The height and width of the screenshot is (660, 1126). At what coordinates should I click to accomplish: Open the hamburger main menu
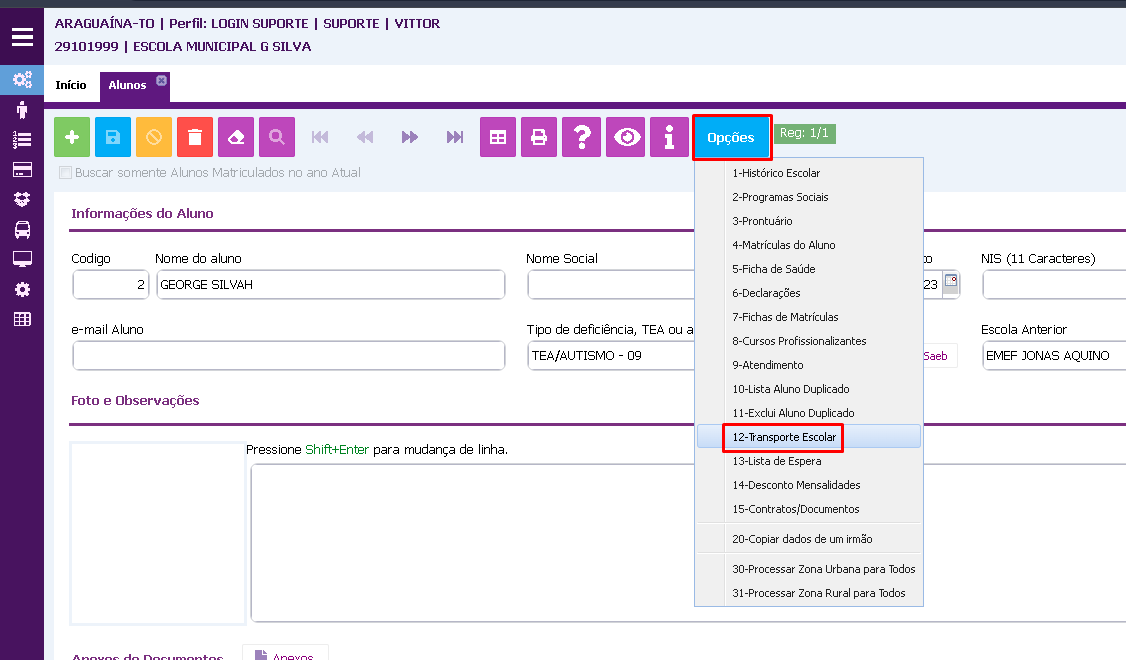(x=21, y=38)
